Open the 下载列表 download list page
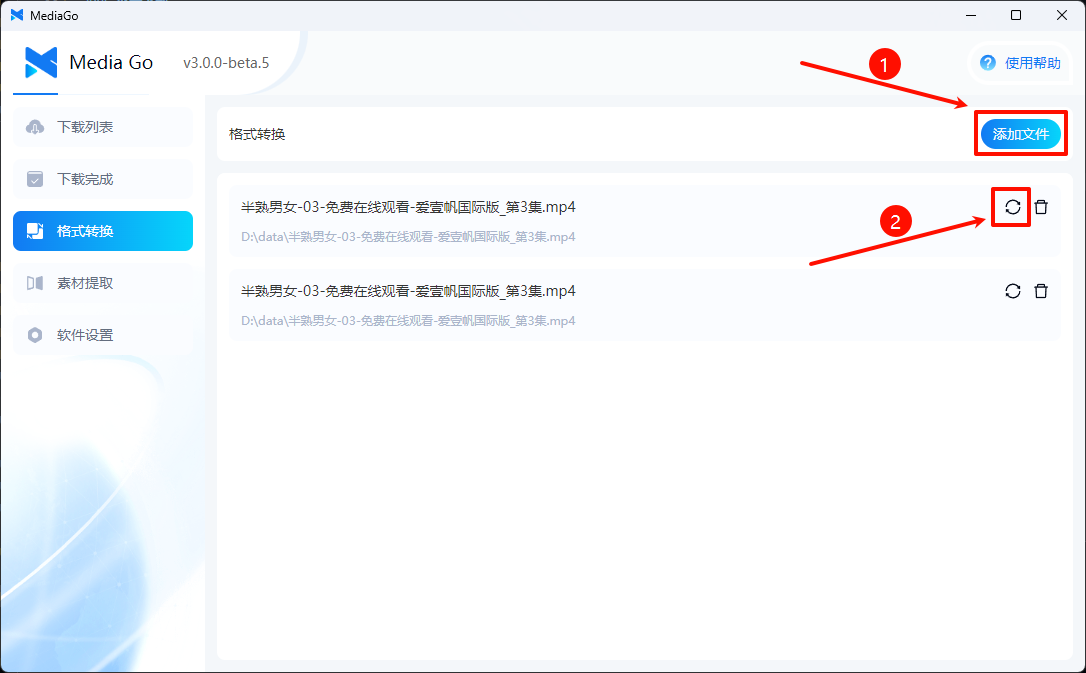The width and height of the screenshot is (1086, 673). [x=103, y=127]
